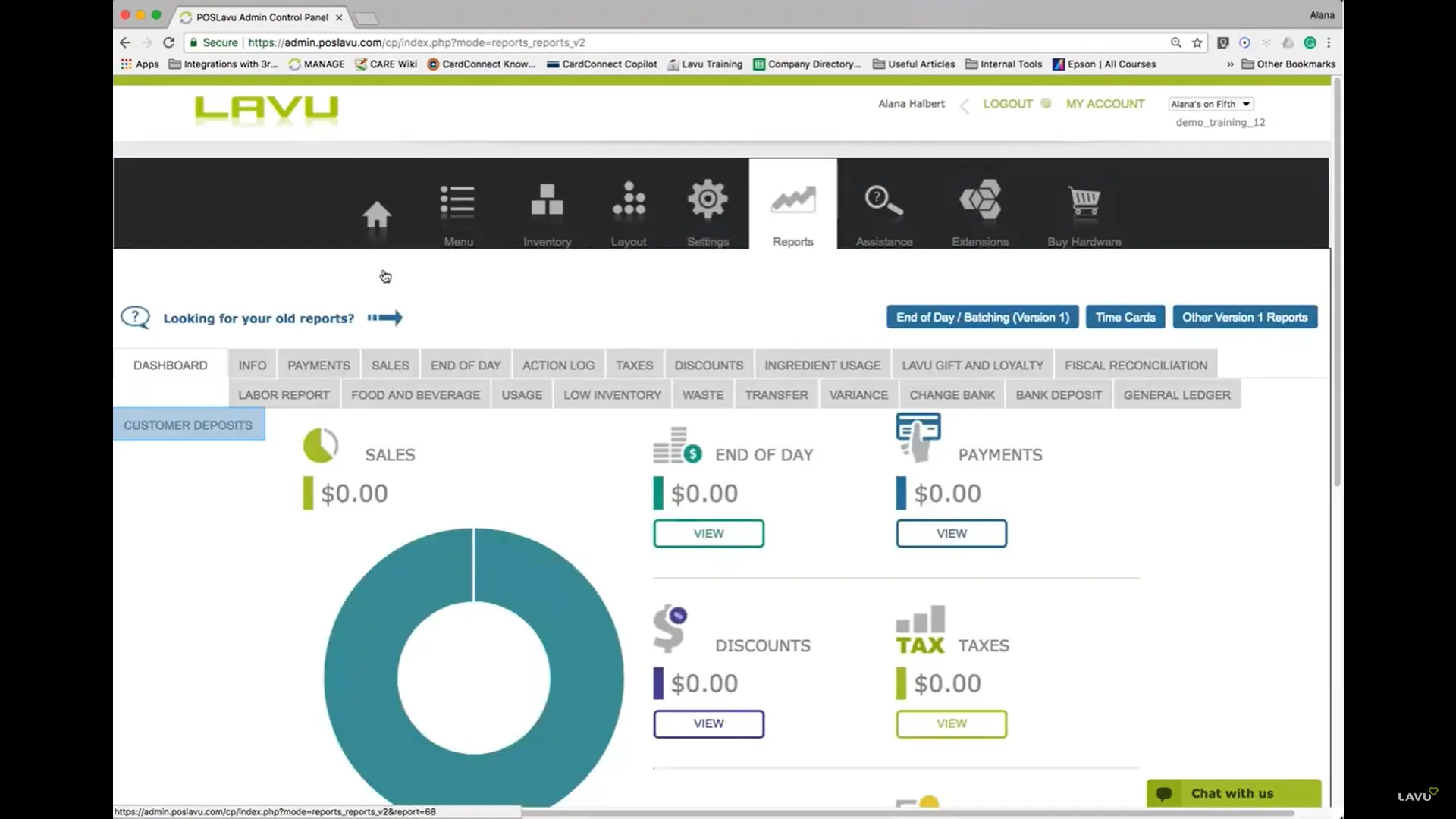Click VIEW under Payments

point(952,533)
